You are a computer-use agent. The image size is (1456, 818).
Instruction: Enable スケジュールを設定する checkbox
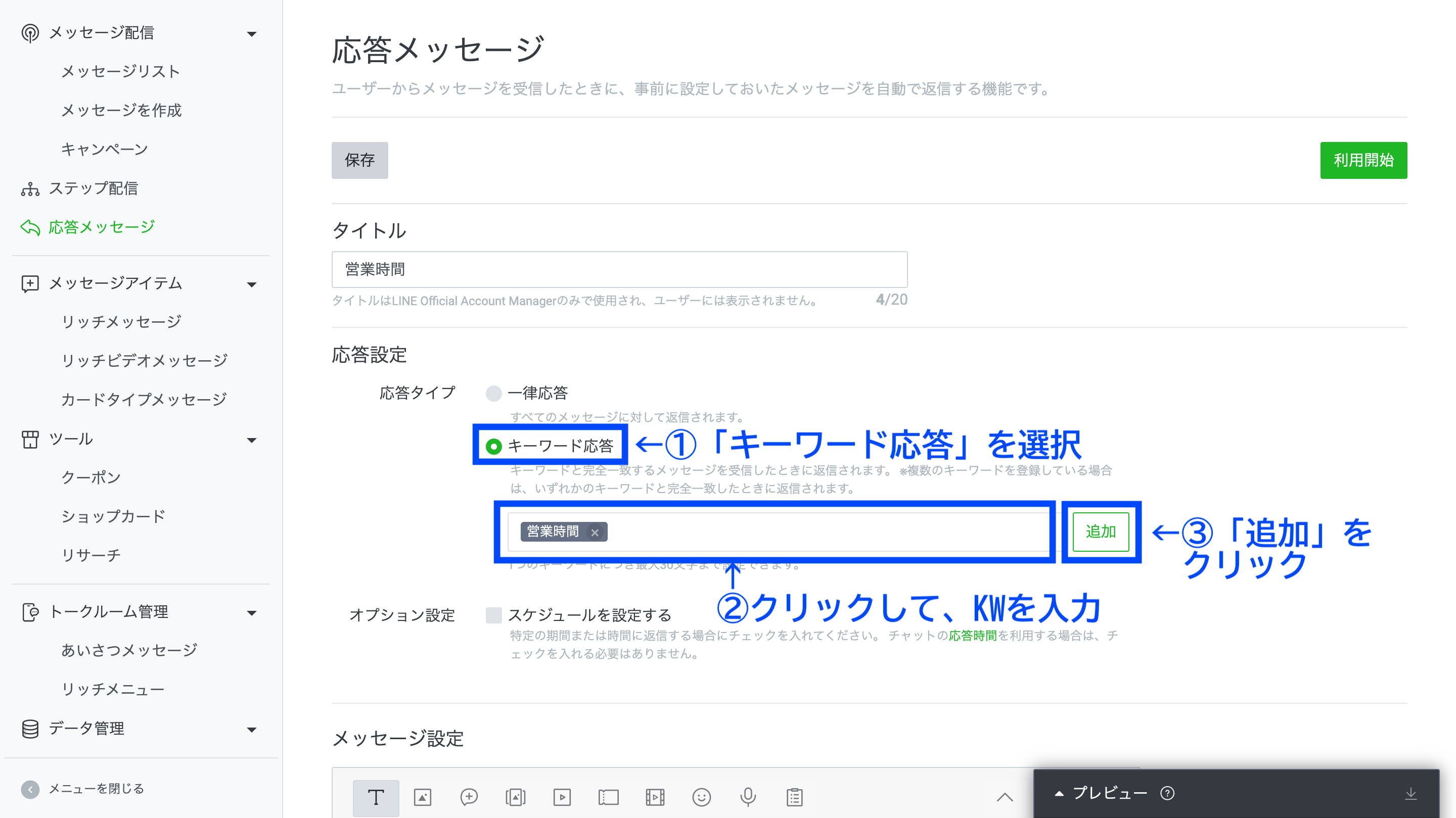point(493,614)
